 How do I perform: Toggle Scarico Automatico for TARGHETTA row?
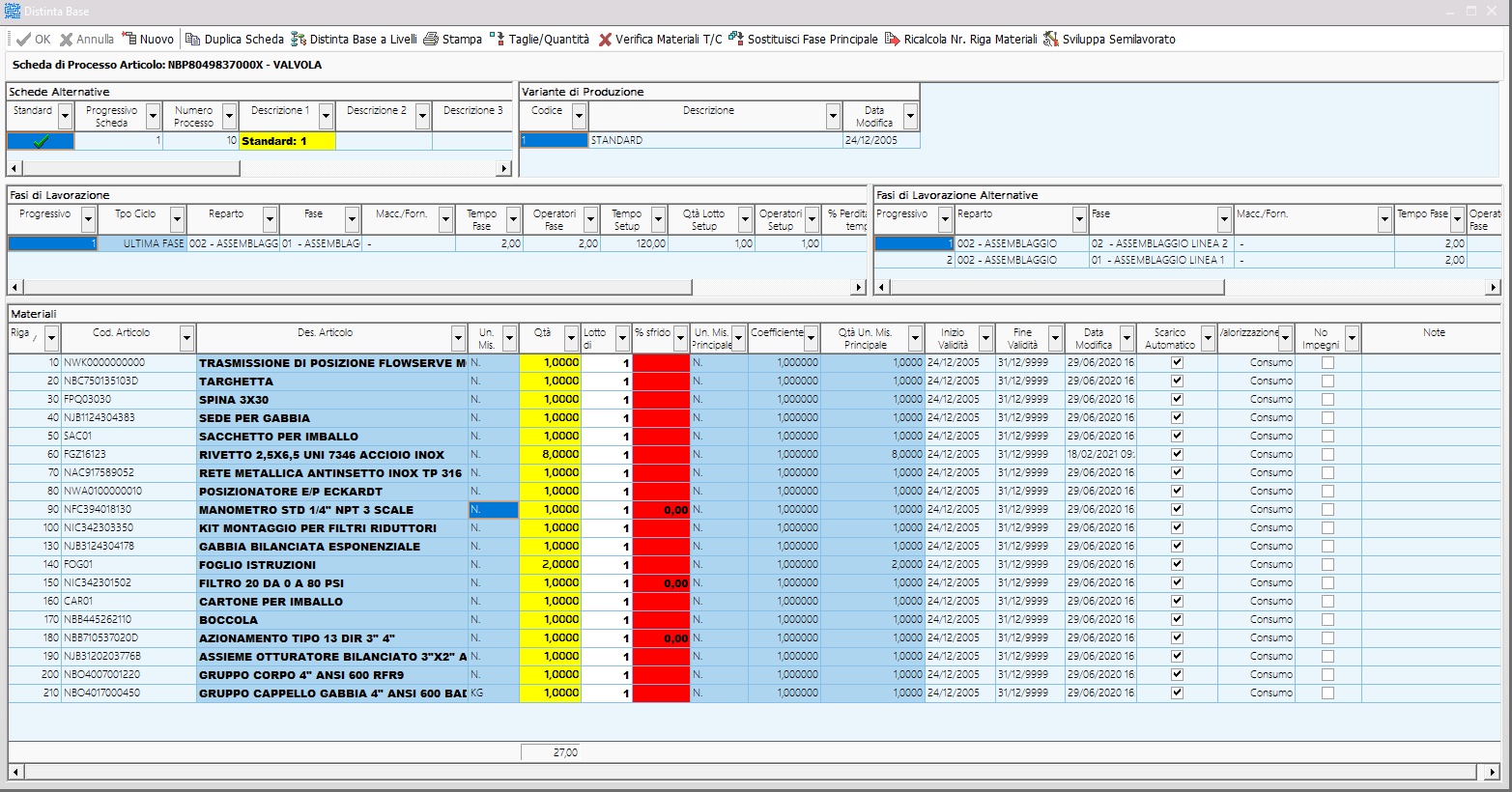1177,381
